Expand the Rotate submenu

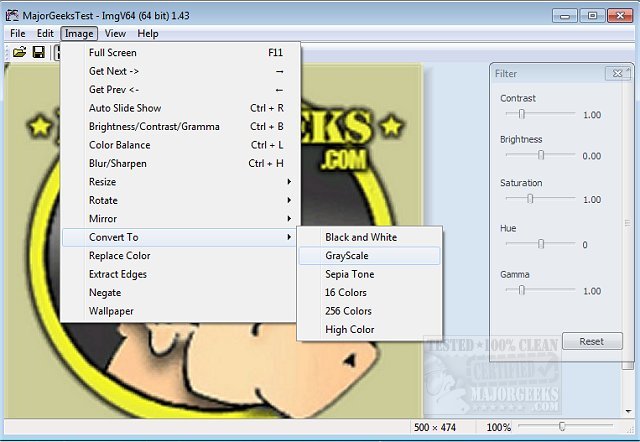[181, 200]
